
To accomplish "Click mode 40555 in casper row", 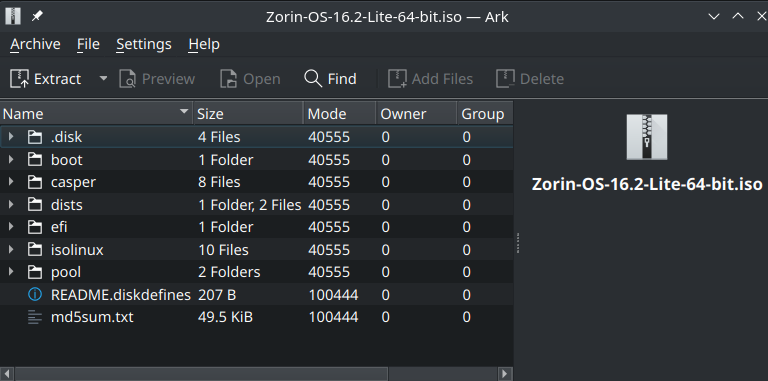I will click(329, 182).
